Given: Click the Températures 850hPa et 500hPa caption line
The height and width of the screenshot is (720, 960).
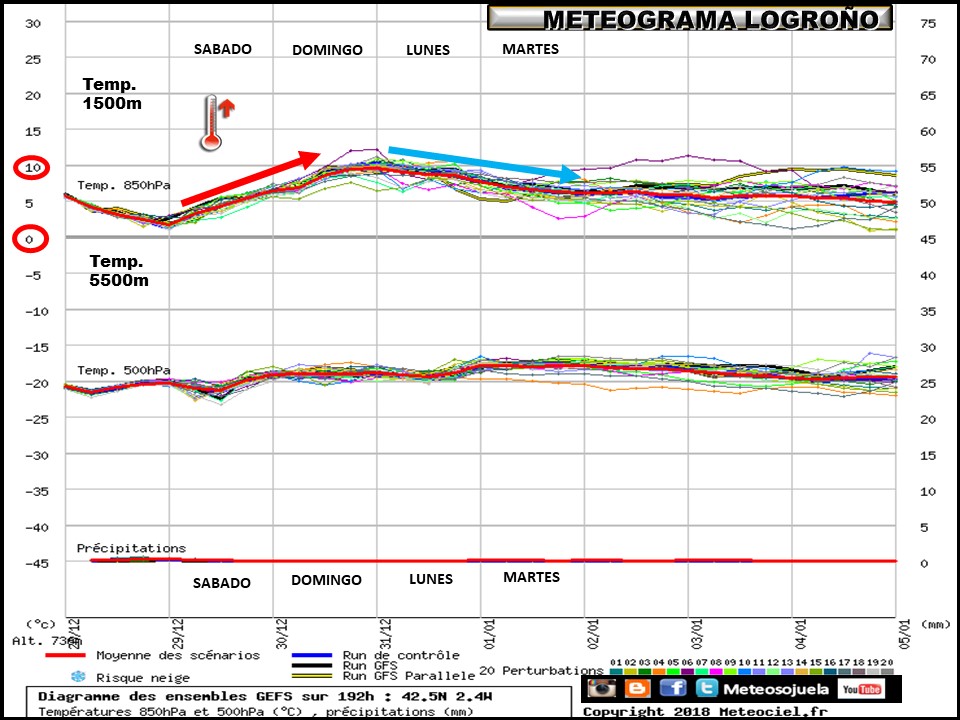Looking at the screenshot, I should [256, 711].
